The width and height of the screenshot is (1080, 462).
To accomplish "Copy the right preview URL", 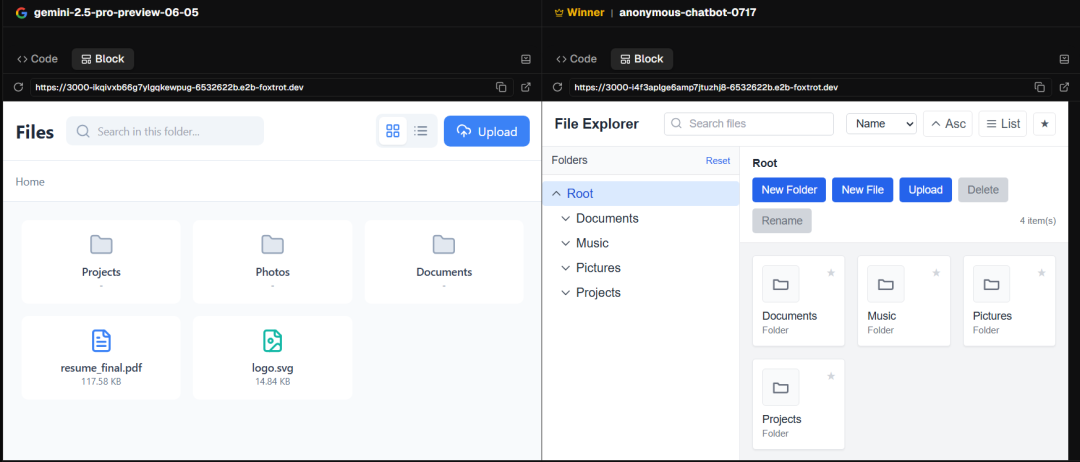I will pos(1040,87).
